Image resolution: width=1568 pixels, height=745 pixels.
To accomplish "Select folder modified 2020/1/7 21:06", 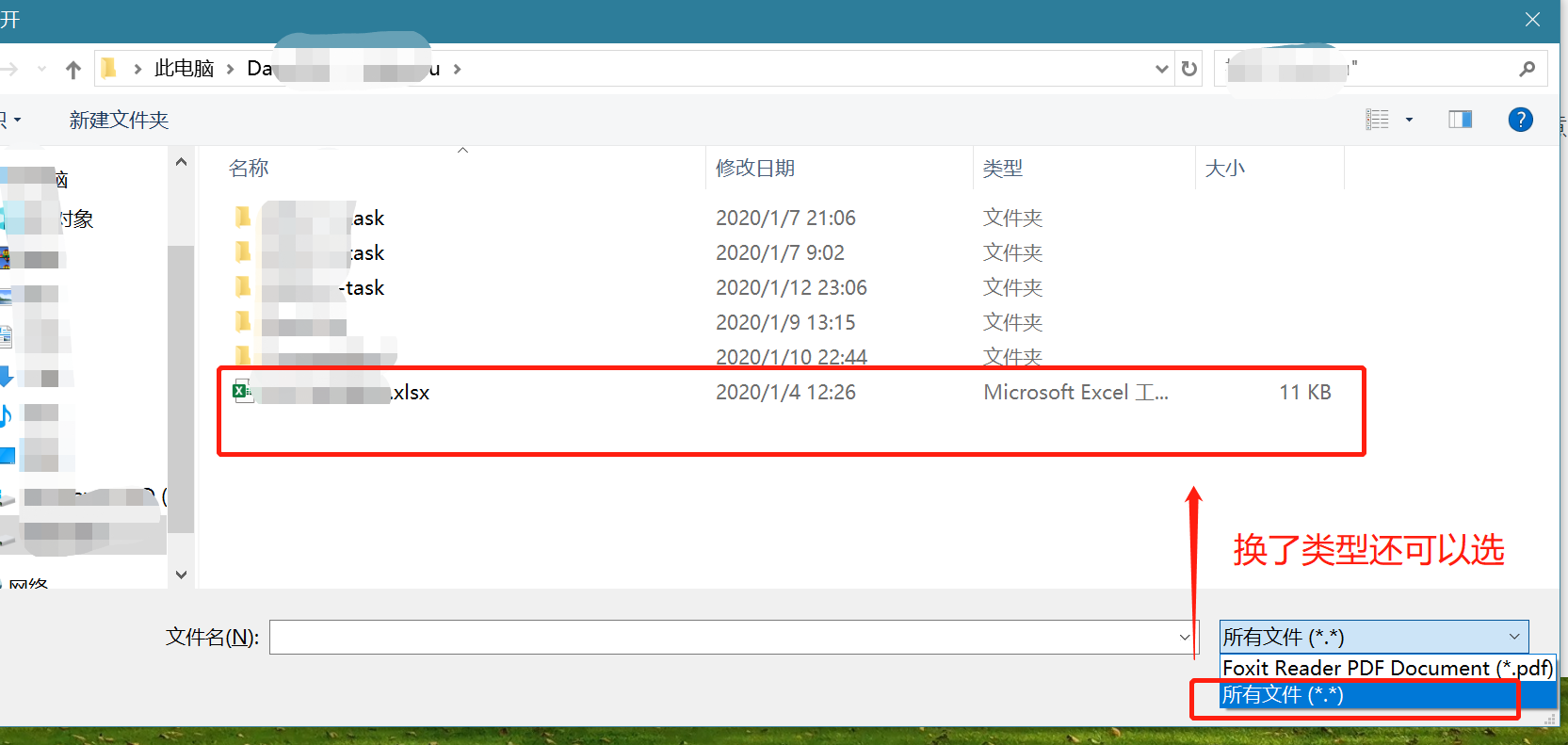I will [786, 218].
